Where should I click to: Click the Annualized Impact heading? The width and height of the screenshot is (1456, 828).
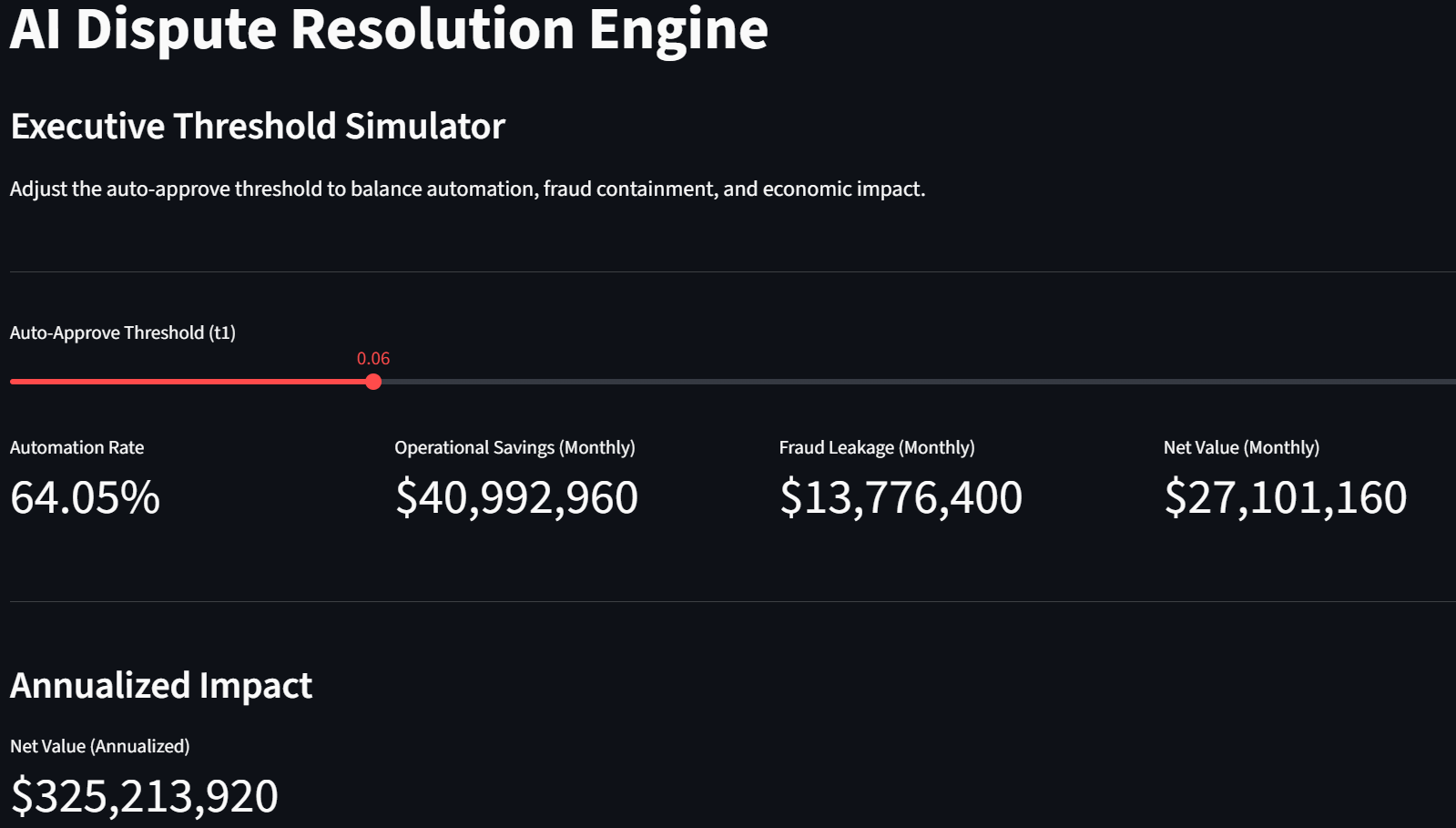[161, 685]
